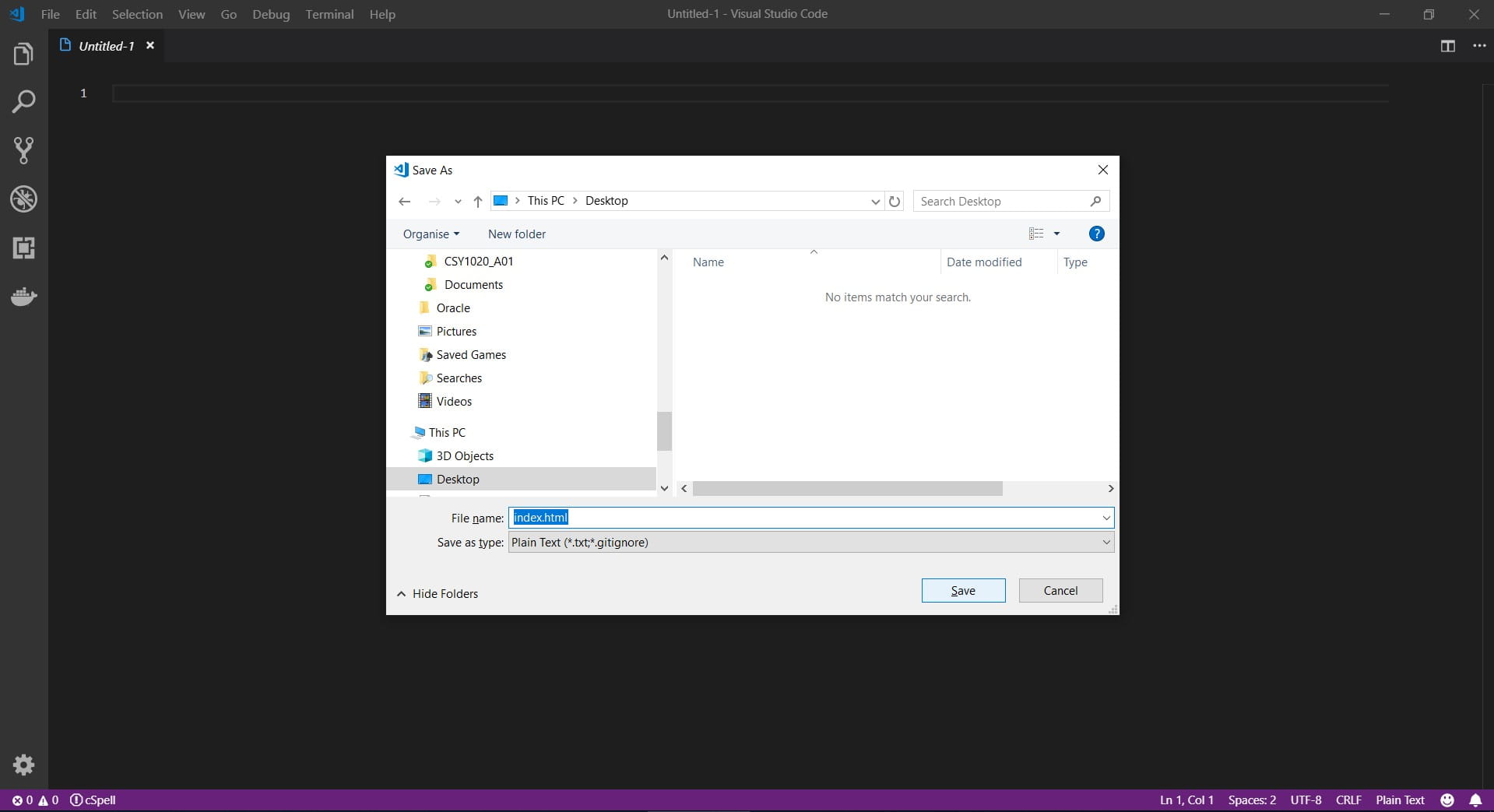Open the File menu
This screenshot has height=812, width=1494.
(51, 14)
